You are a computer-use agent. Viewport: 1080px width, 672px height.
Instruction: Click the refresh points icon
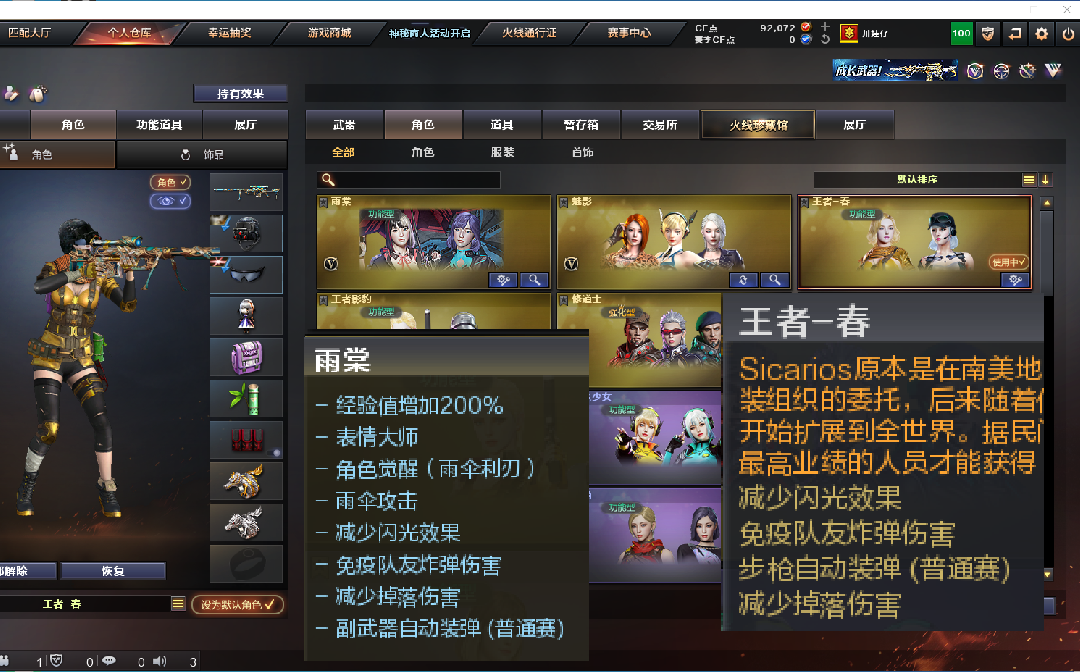825,39
